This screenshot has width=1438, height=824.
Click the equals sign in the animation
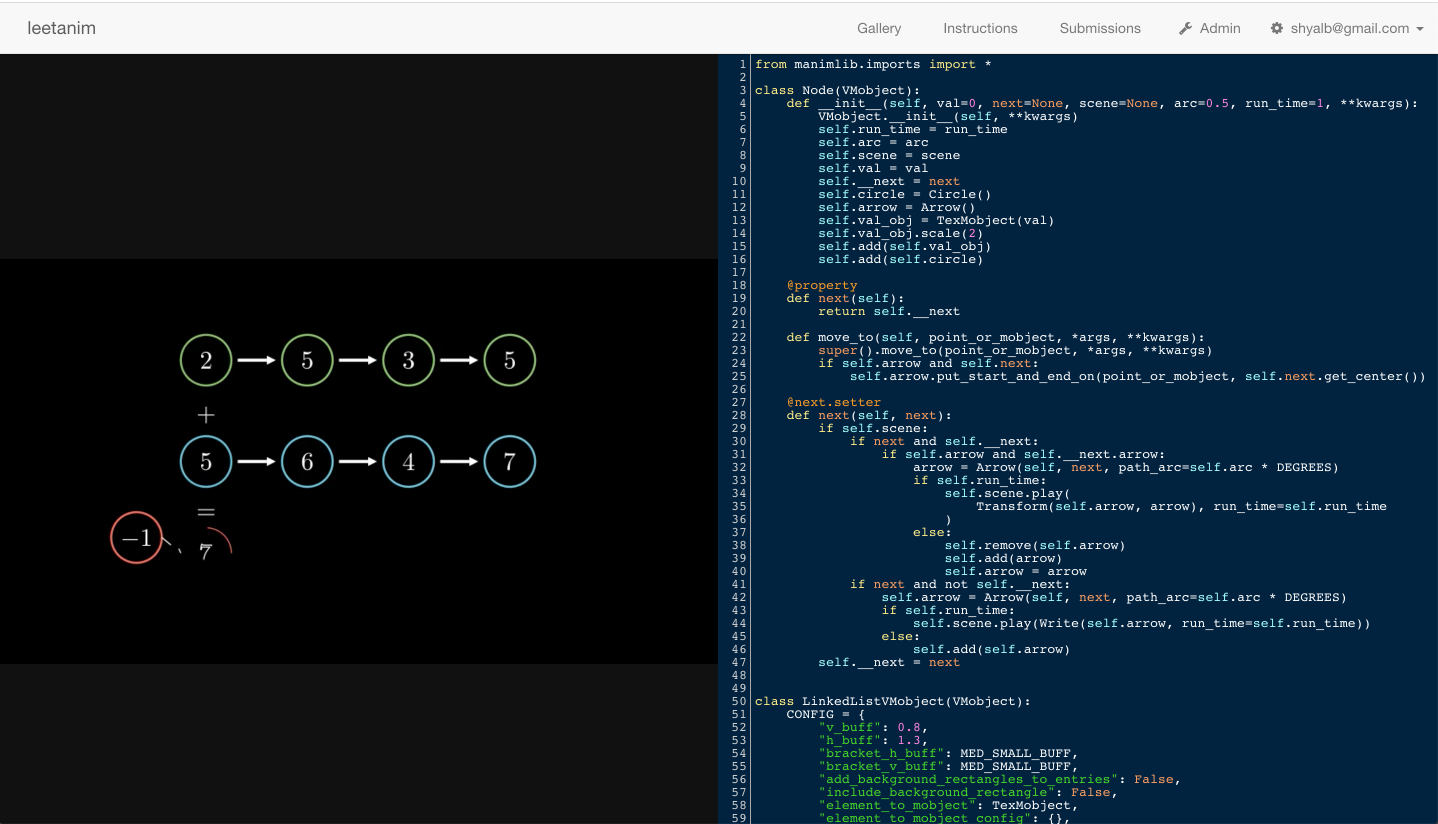tap(206, 512)
